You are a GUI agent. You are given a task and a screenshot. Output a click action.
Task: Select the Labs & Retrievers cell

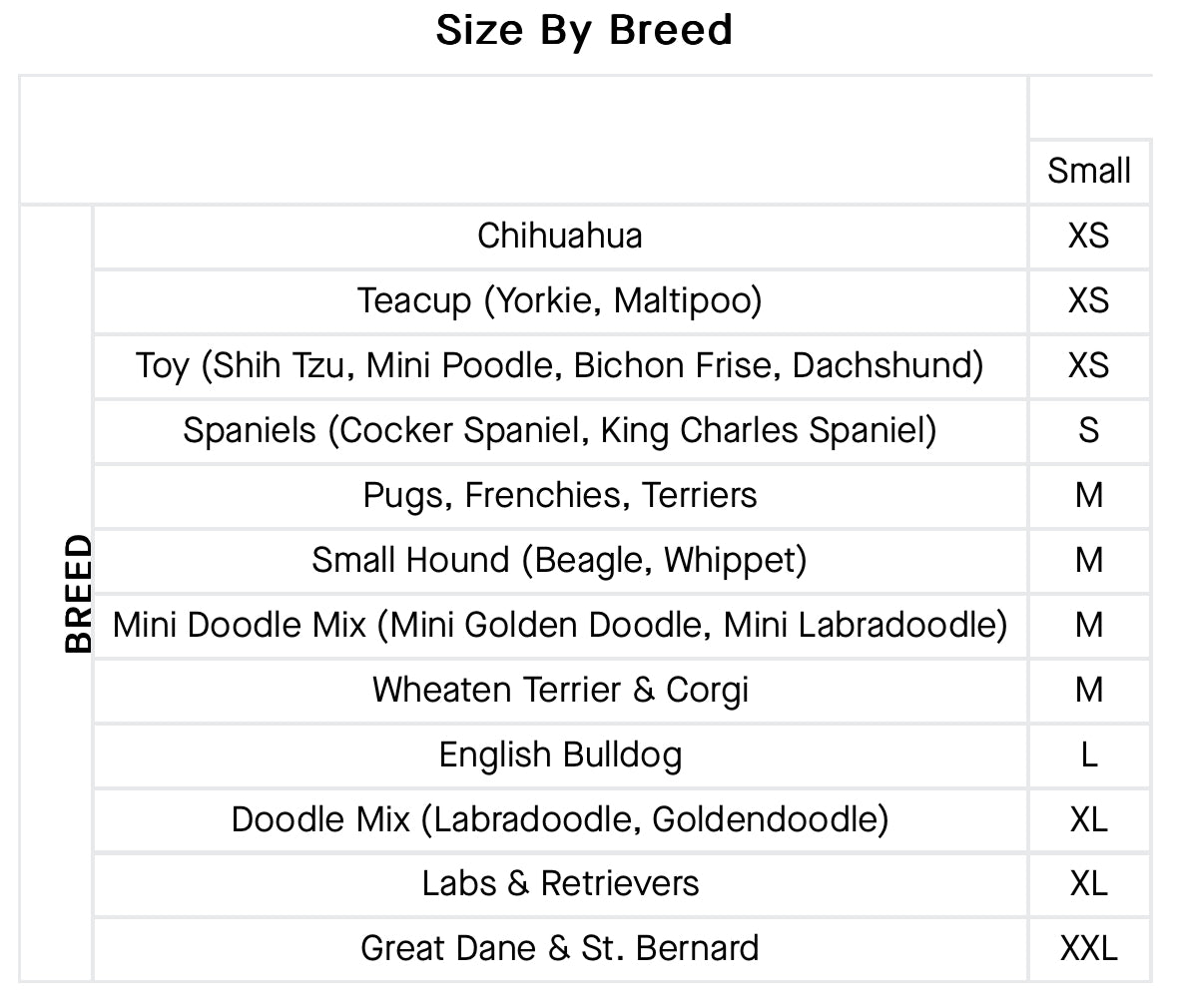[x=559, y=883]
